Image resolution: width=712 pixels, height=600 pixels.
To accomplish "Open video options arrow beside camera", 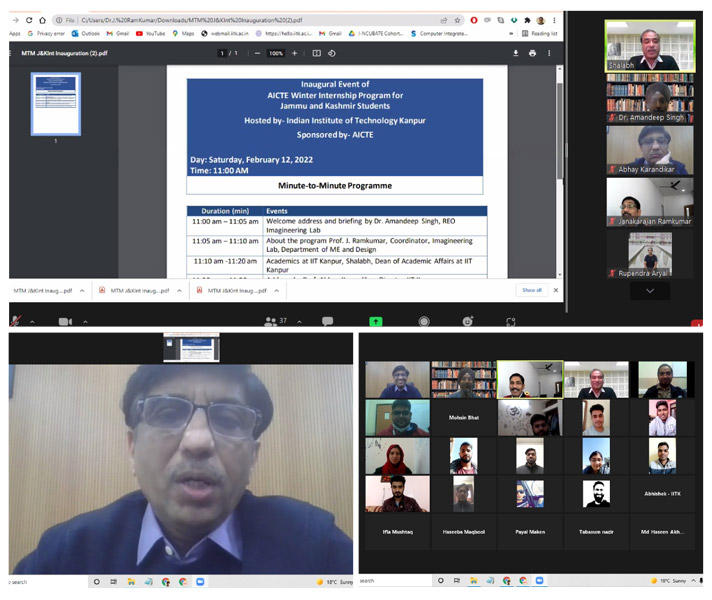I will 84,322.
